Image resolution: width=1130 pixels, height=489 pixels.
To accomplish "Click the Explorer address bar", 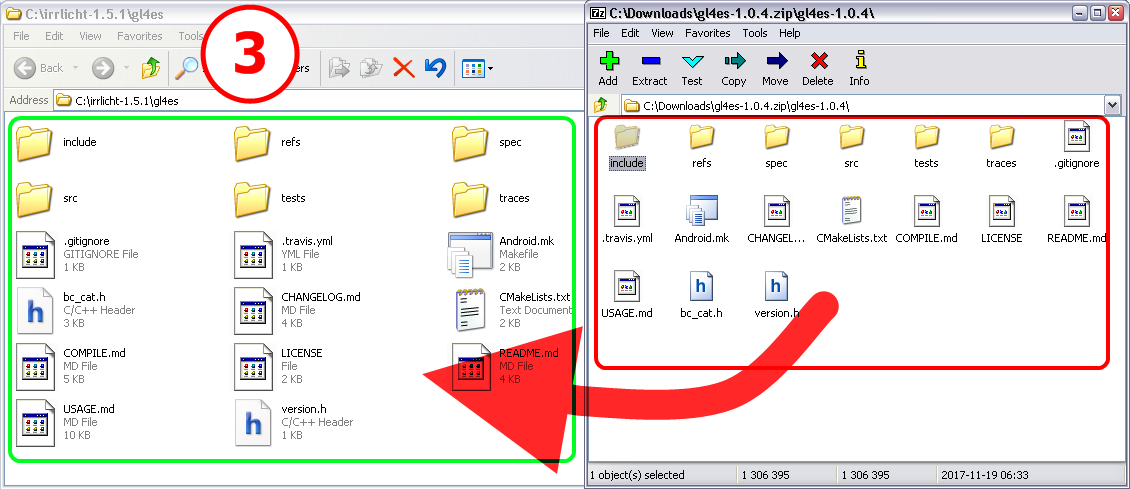I will 317,100.
